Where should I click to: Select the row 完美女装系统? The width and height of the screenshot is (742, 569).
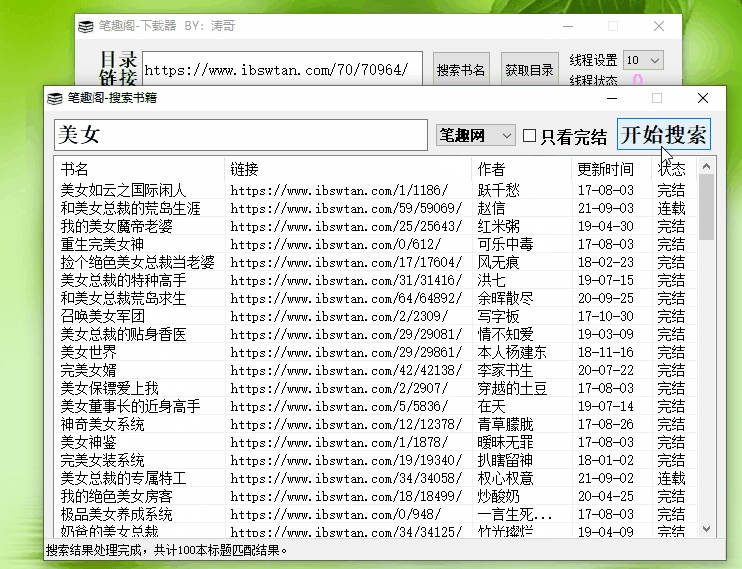coord(376,460)
